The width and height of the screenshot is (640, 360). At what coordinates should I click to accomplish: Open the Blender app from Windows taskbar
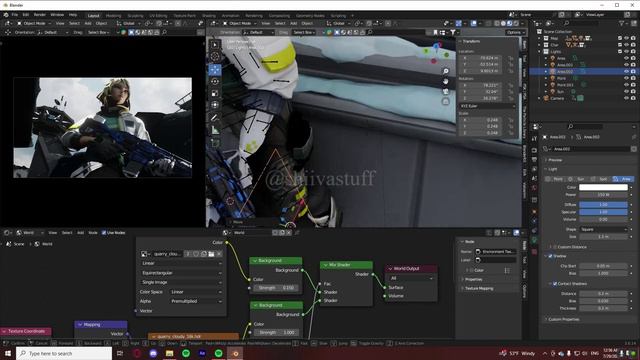(235, 353)
